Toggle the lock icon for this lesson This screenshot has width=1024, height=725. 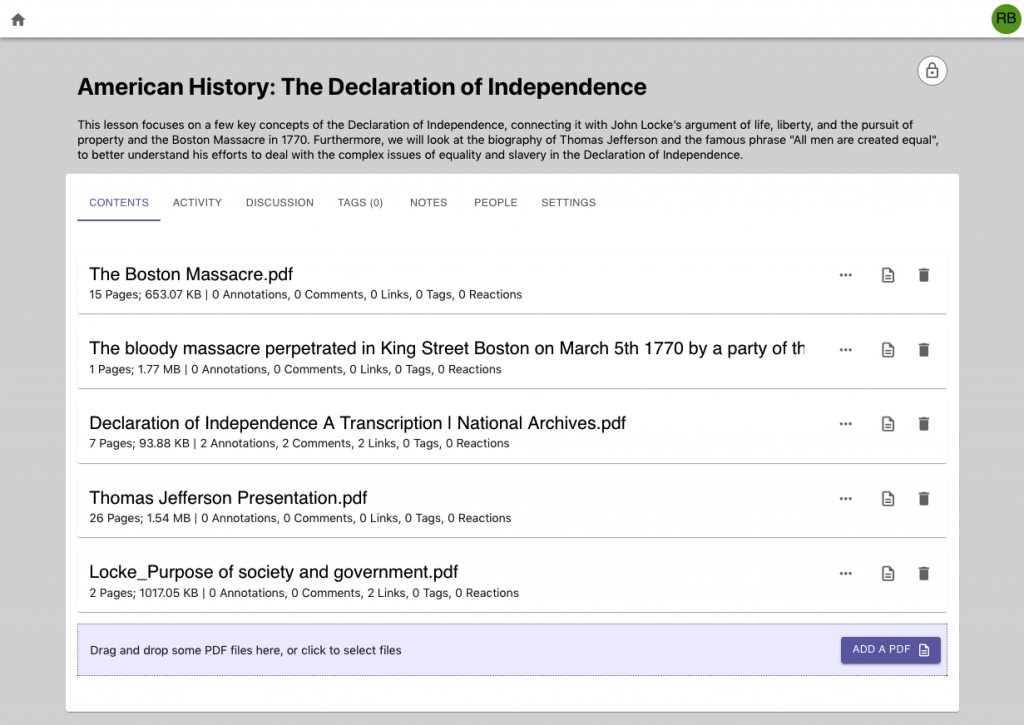(x=932, y=71)
